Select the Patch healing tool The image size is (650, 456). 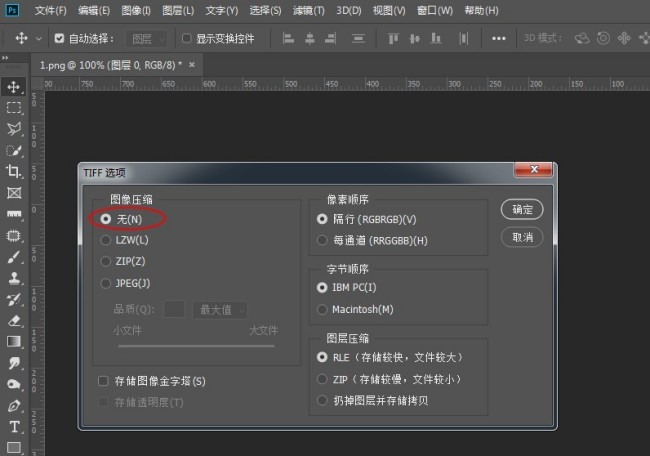(14, 235)
